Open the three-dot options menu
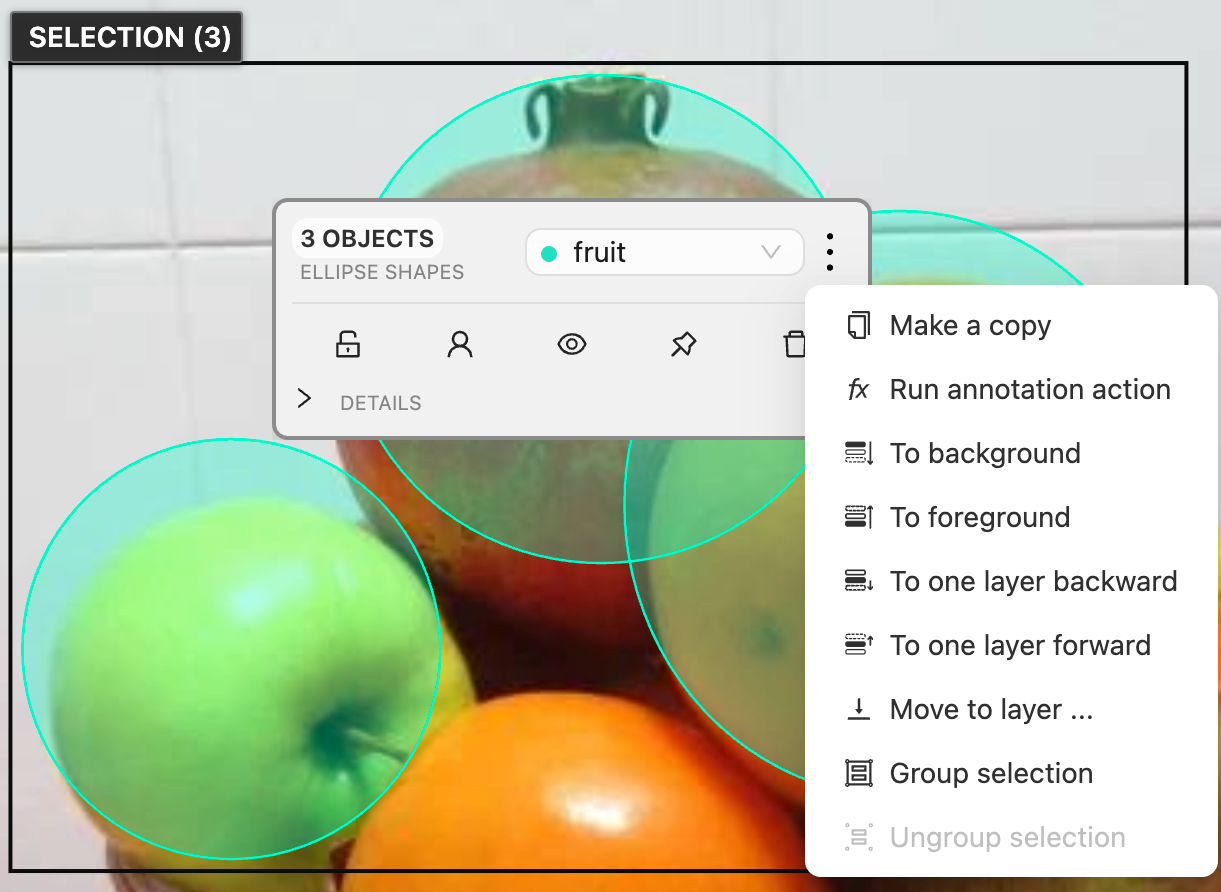Viewport: 1221px width, 892px height. [x=830, y=252]
